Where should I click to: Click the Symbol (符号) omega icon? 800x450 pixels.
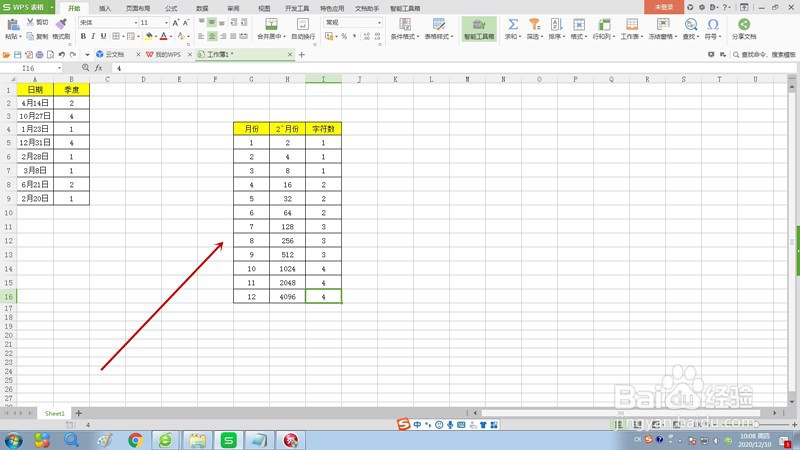point(713,24)
